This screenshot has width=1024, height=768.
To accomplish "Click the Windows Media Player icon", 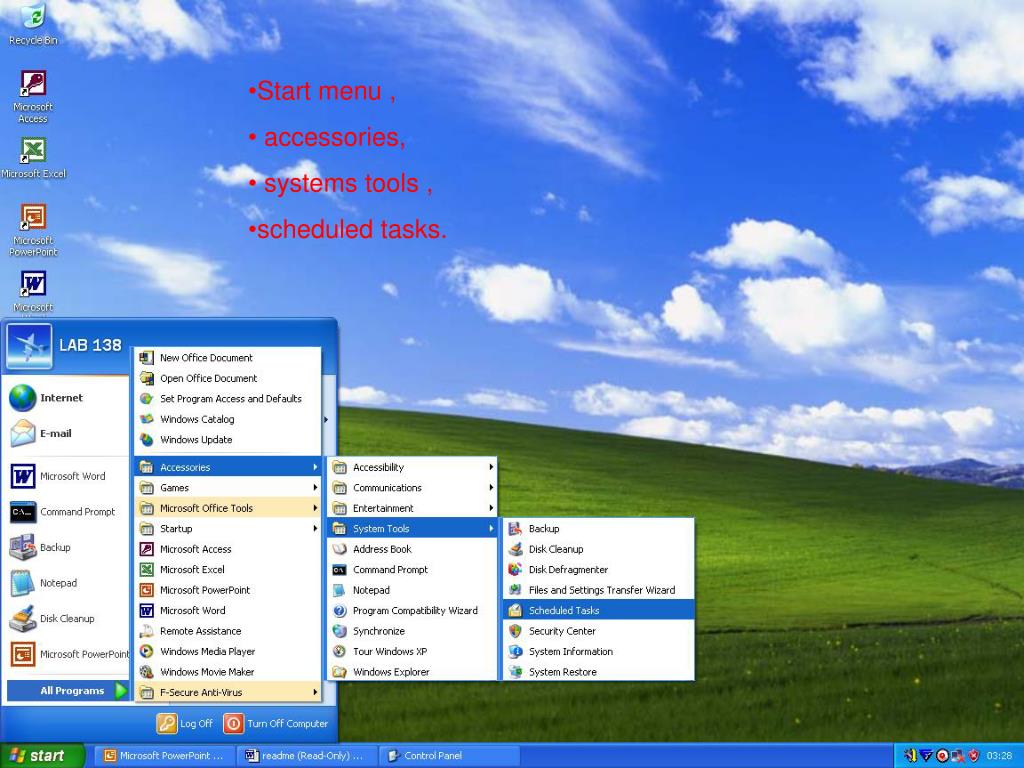I will point(147,651).
